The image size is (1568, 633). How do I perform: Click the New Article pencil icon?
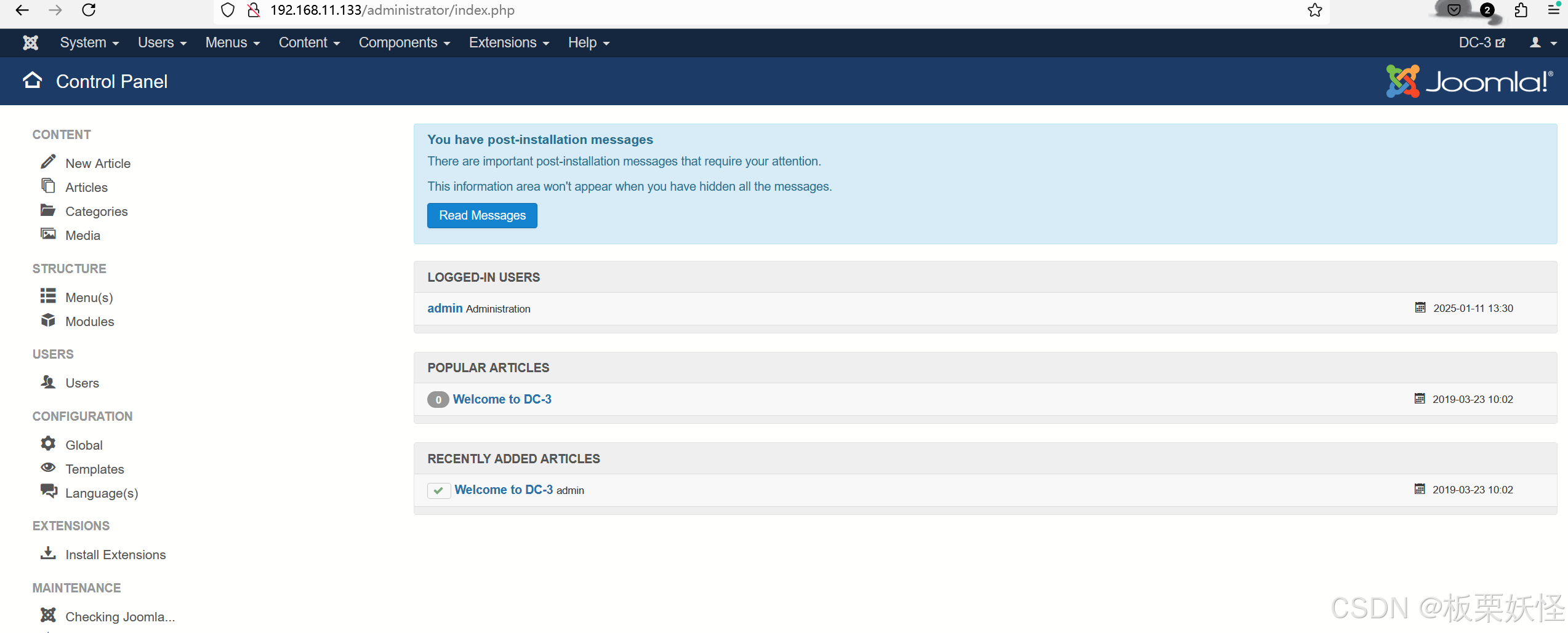pos(48,162)
